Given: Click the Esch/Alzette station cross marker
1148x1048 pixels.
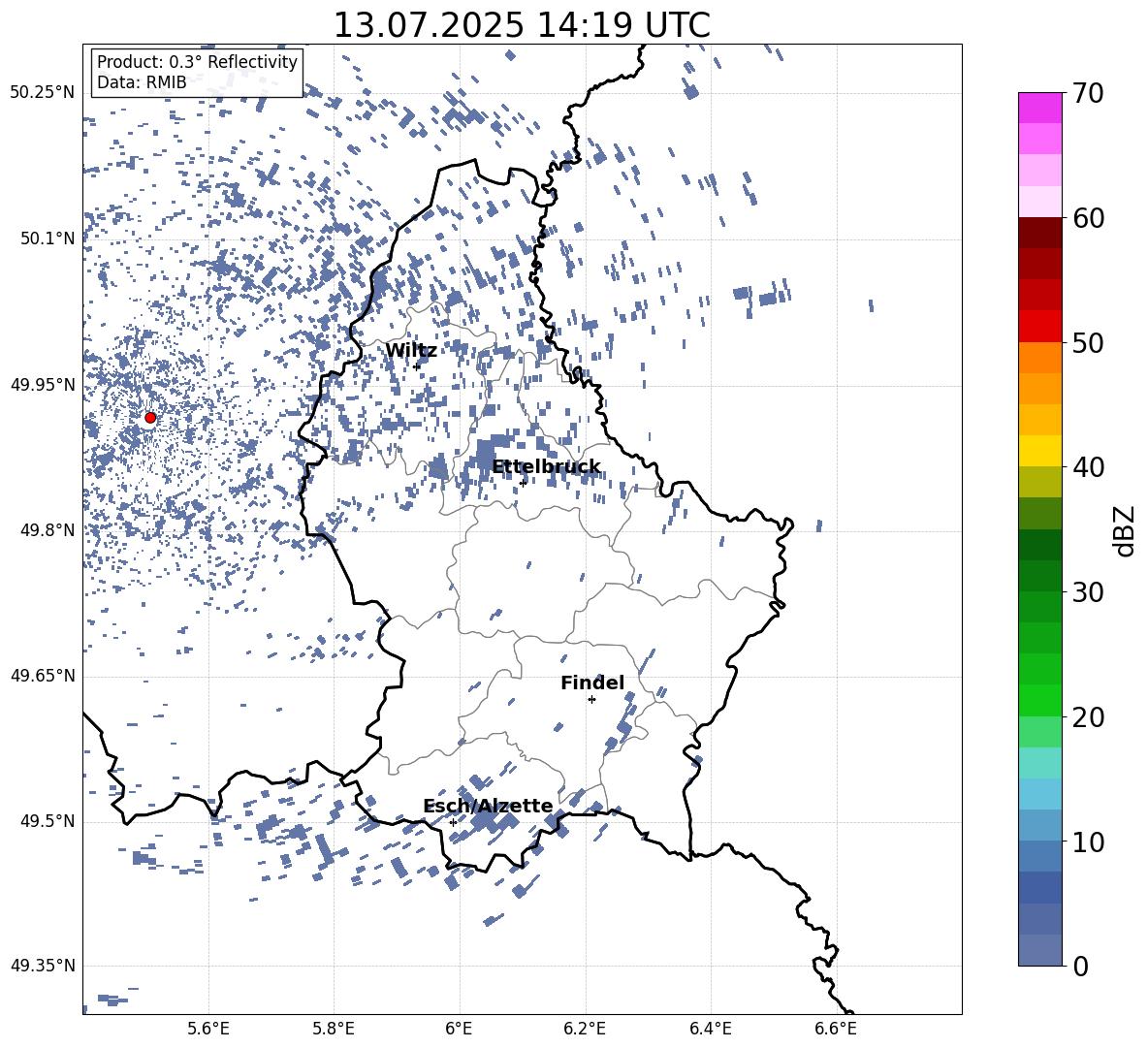Looking at the screenshot, I should [x=453, y=822].
